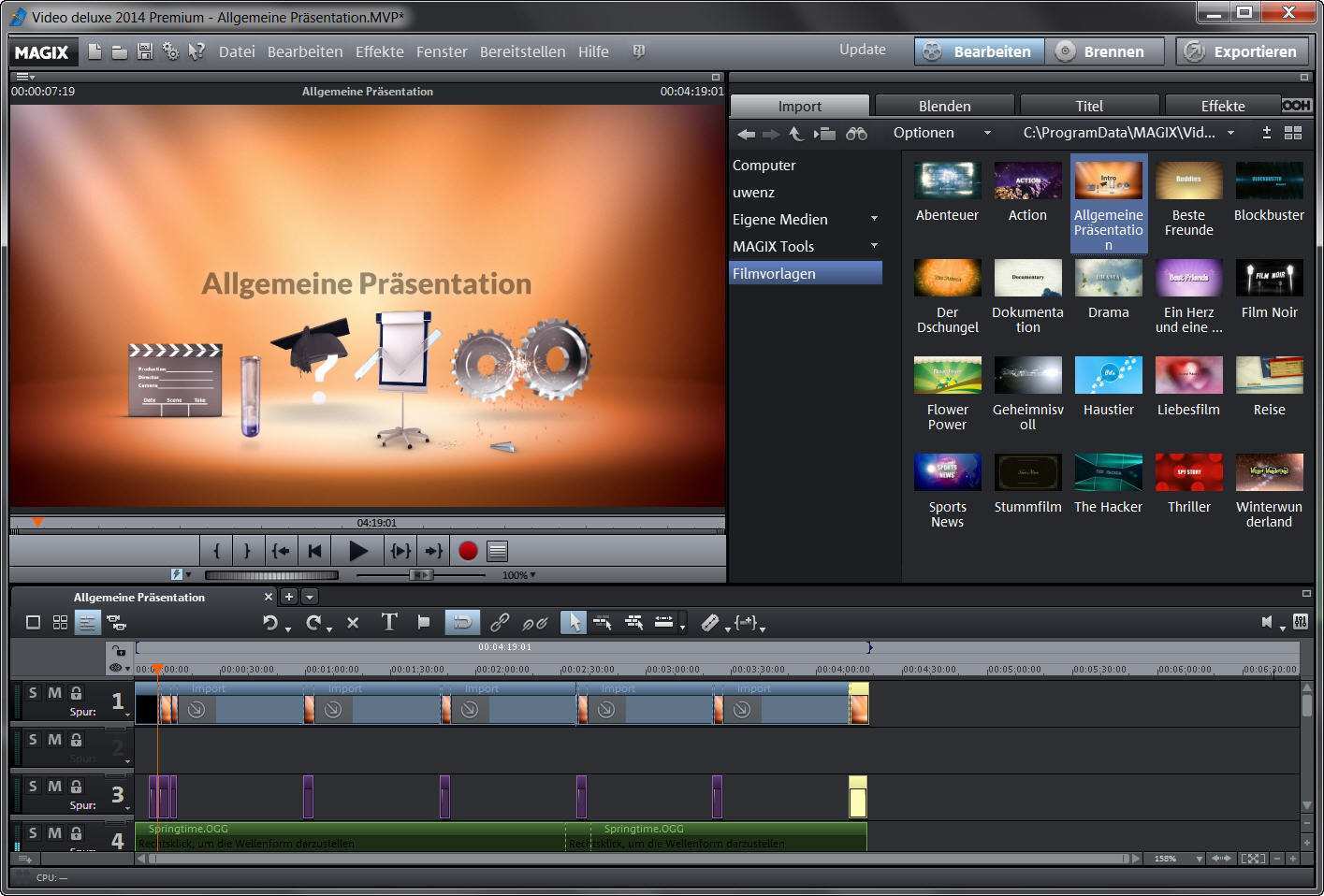Image resolution: width=1324 pixels, height=896 pixels.
Task: Click the red record button
Action: coord(468,551)
